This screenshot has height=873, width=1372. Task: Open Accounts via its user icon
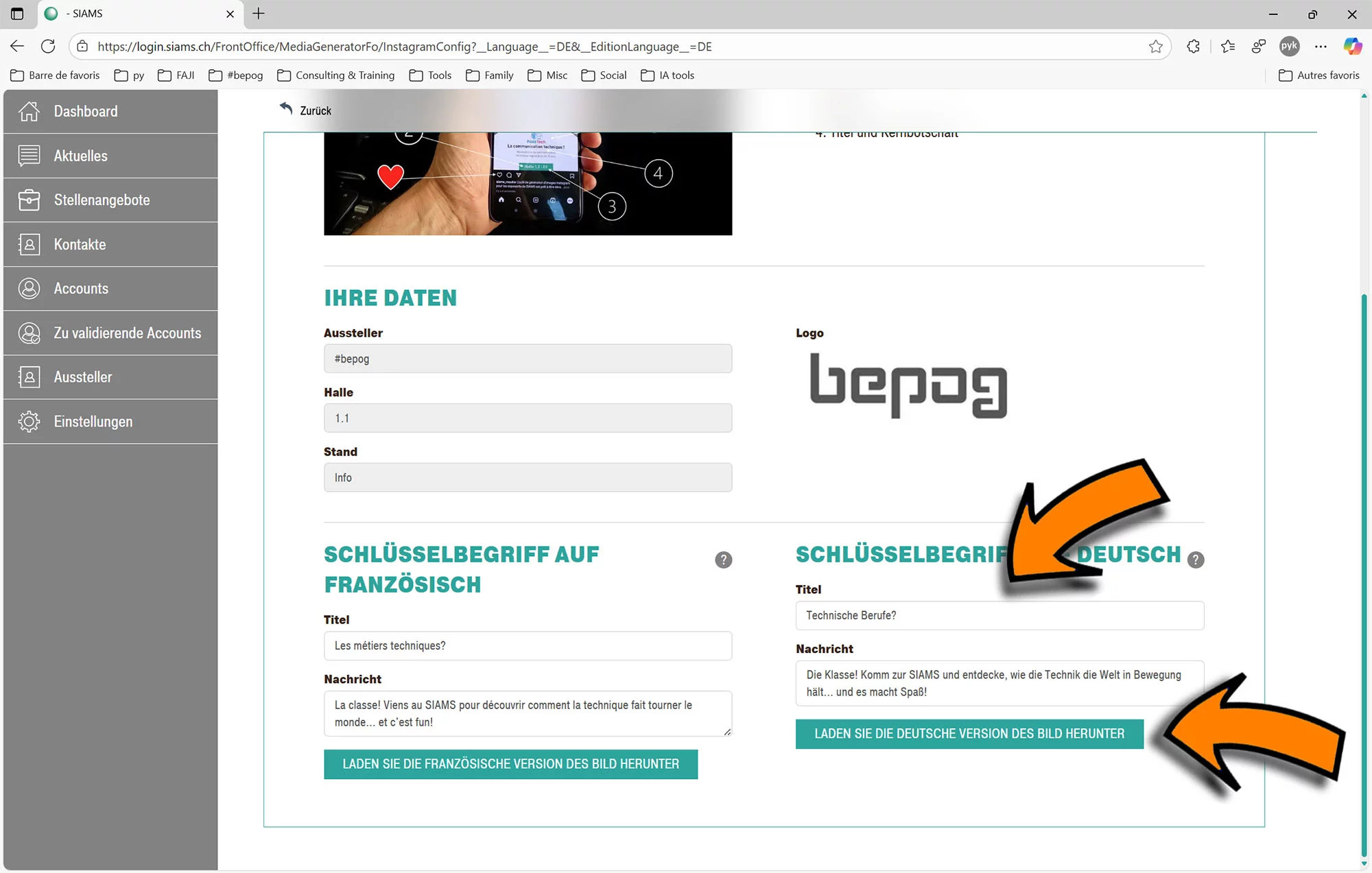point(29,288)
